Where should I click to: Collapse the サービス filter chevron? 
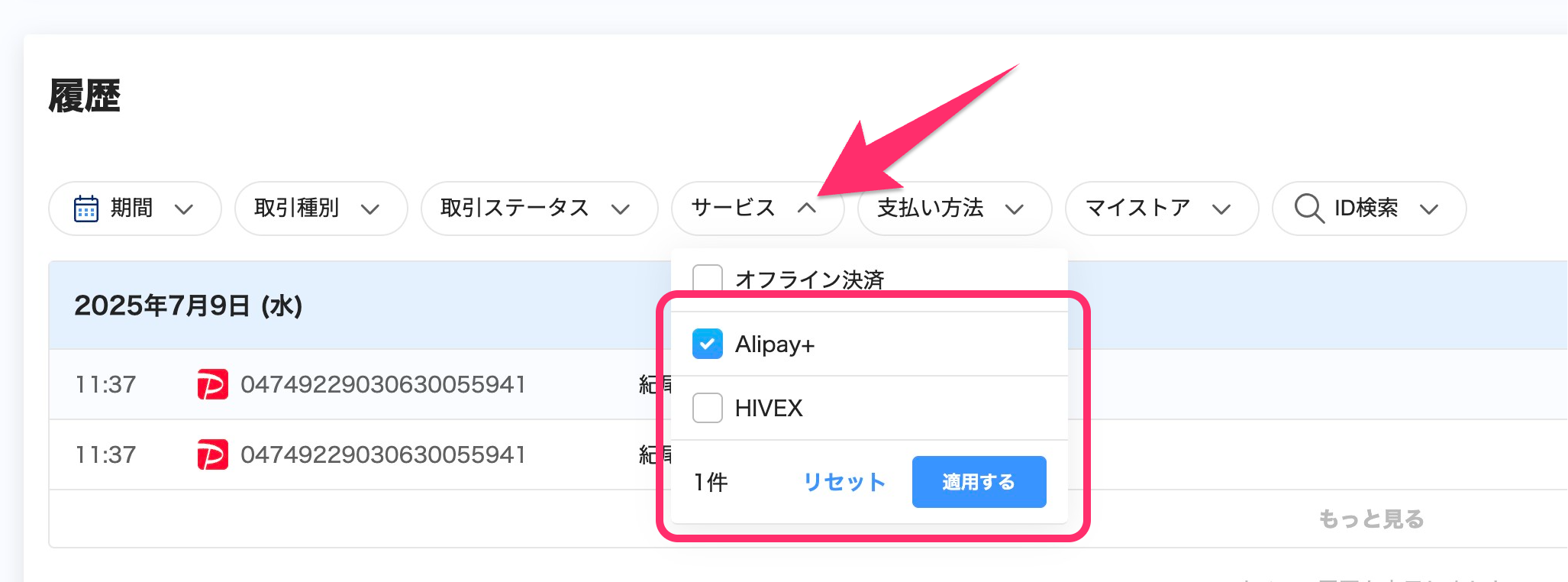(x=807, y=209)
